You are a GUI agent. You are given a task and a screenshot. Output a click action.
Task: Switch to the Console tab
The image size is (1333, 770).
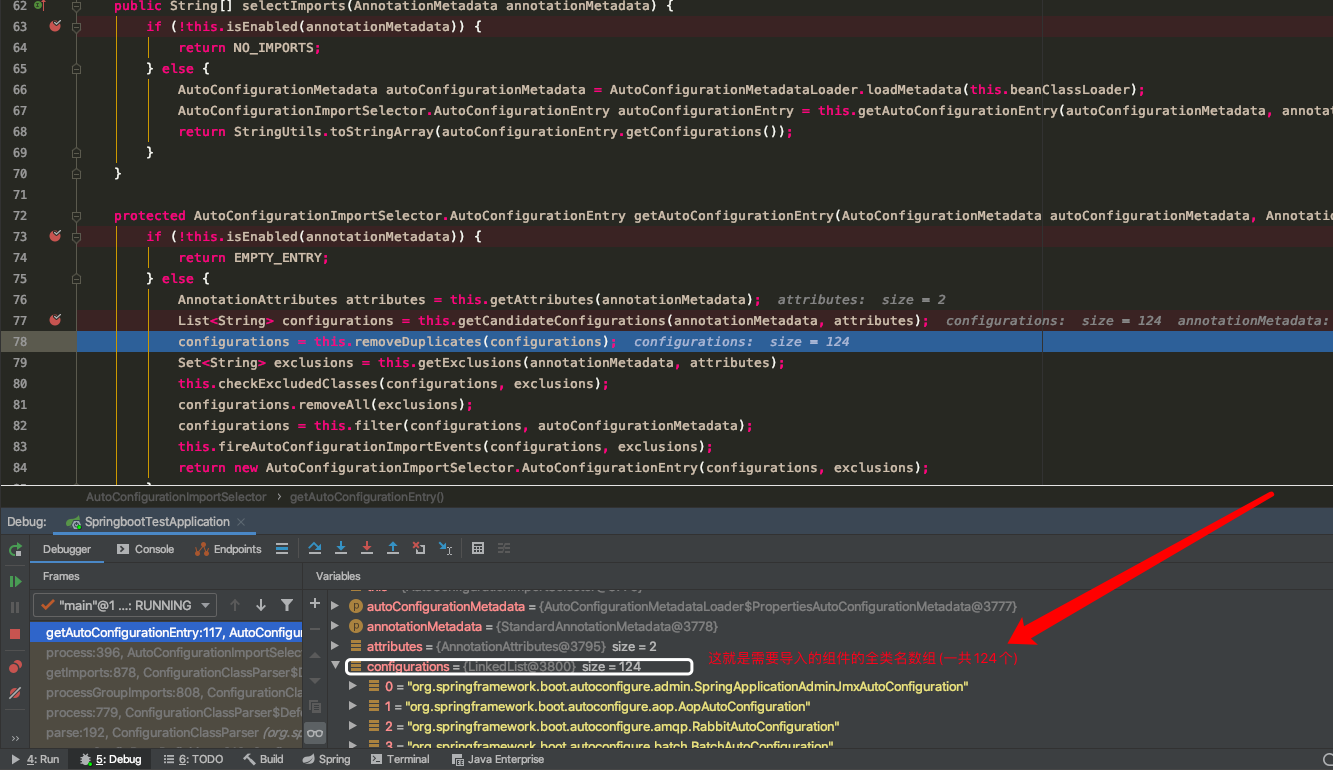pyautogui.click(x=145, y=549)
